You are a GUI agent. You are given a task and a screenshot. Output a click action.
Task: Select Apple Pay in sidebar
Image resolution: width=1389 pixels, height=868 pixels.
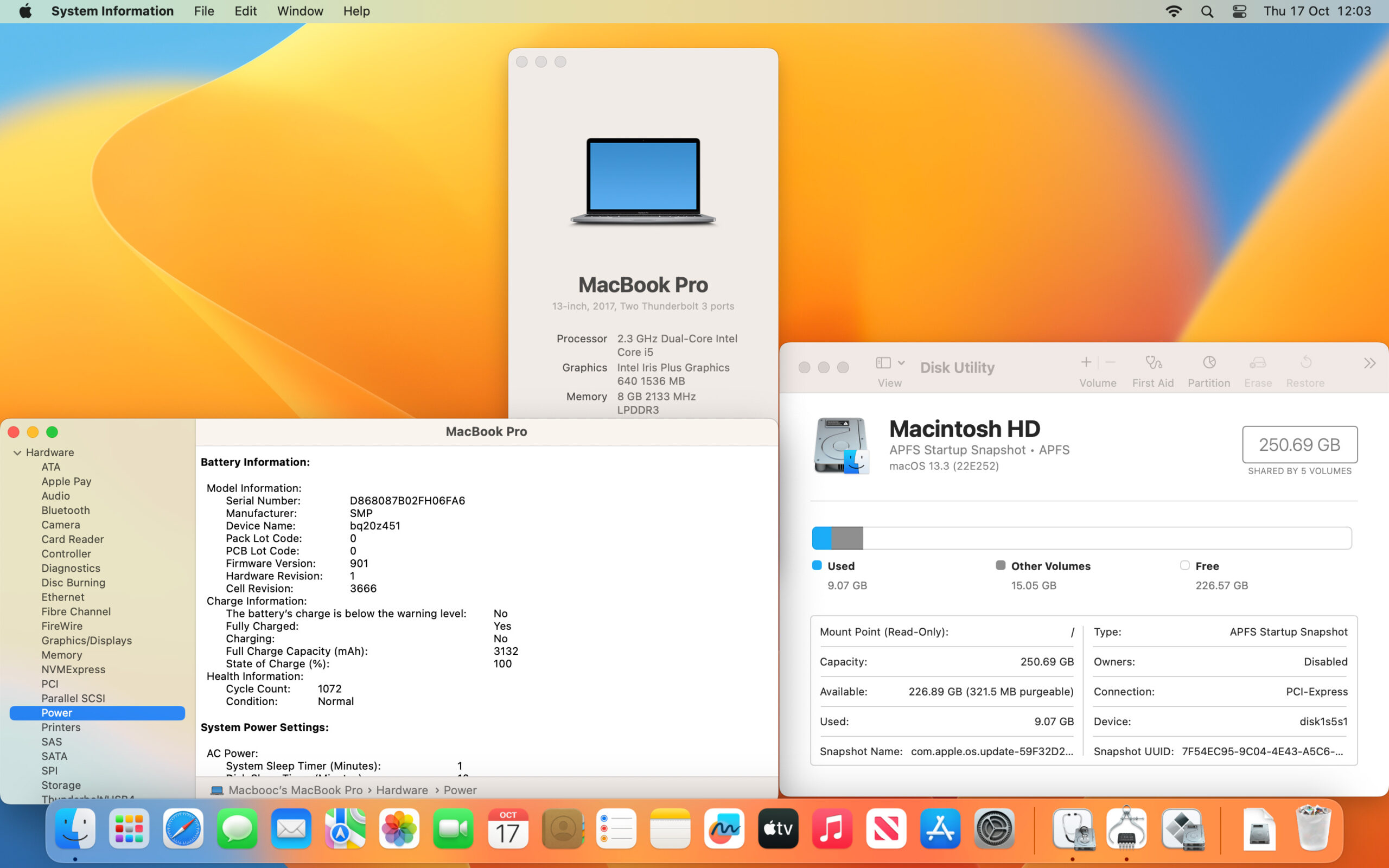(66, 482)
